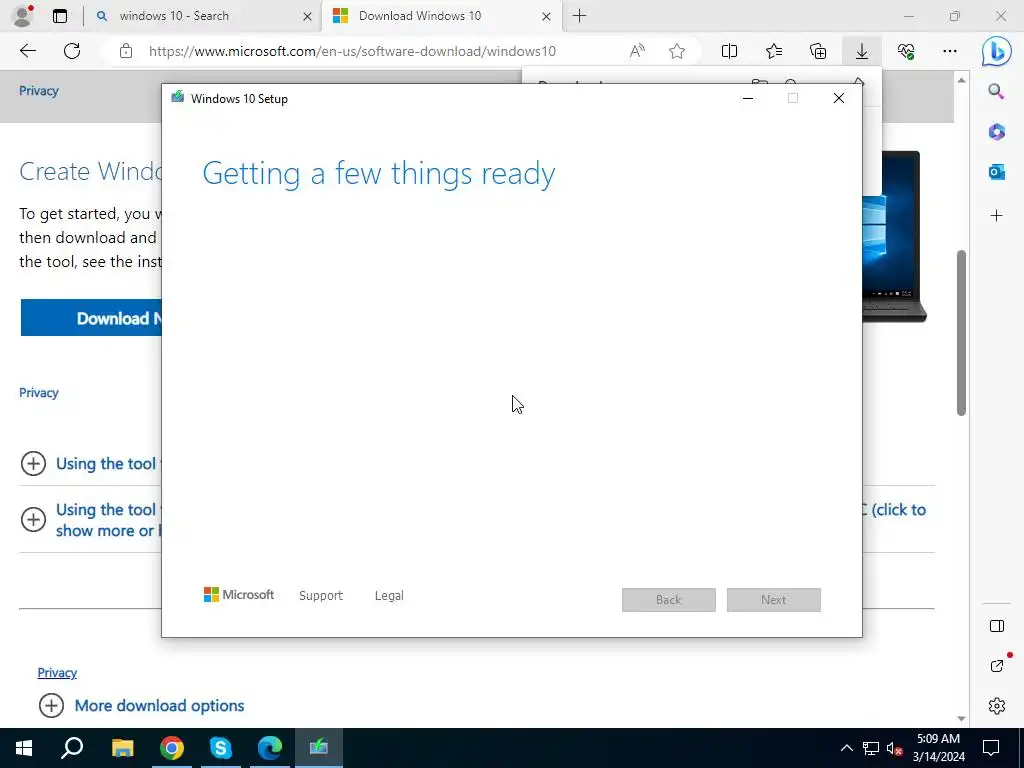Open Browser essentials heart icon

[906, 51]
